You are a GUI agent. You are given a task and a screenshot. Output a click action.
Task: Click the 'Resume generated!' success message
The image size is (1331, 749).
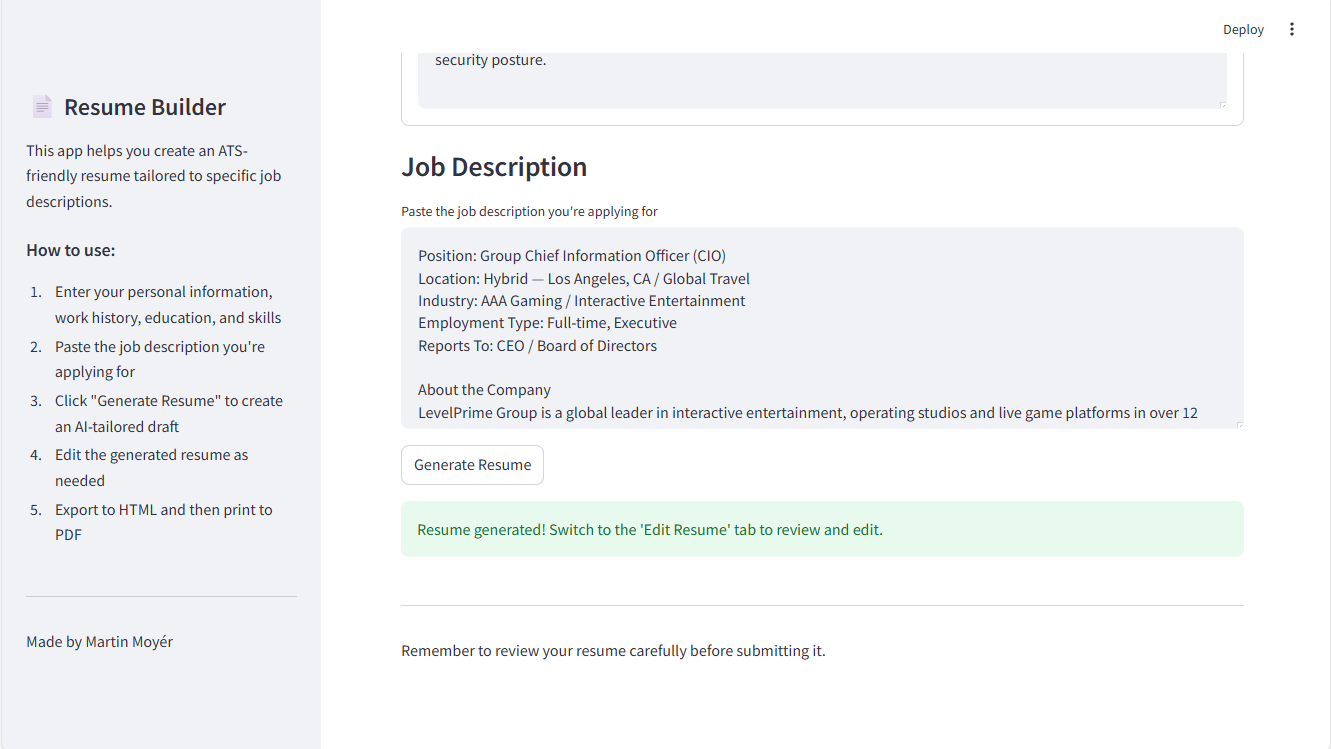coord(822,529)
